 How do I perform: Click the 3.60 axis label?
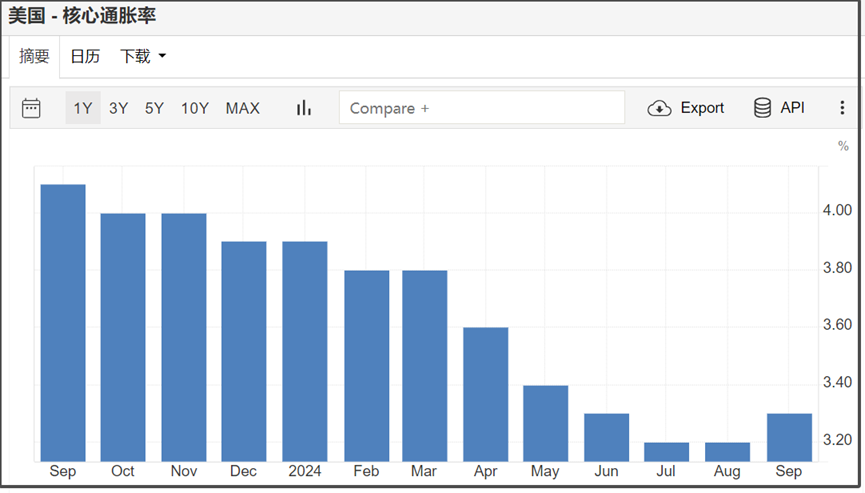coord(837,324)
